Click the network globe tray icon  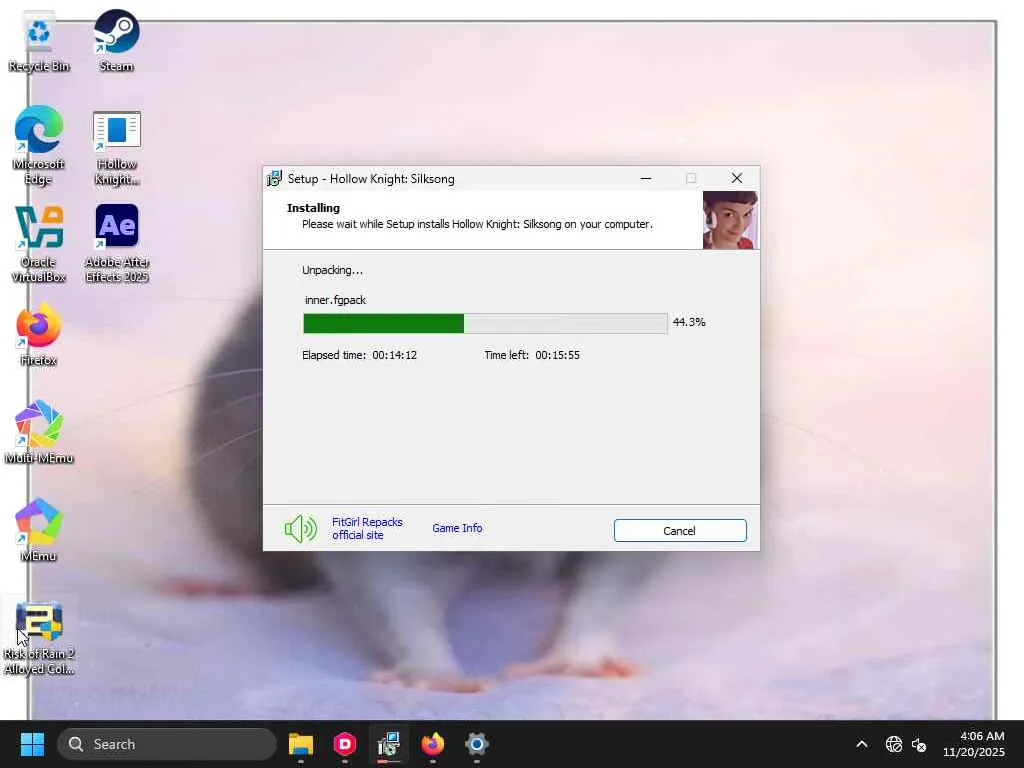click(893, 744)
